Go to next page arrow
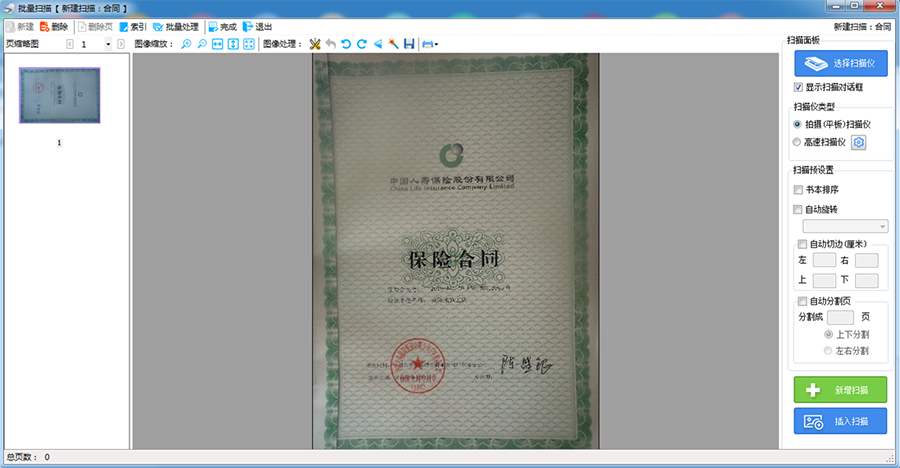Screen dimensions: 900x468 (121, 44)
